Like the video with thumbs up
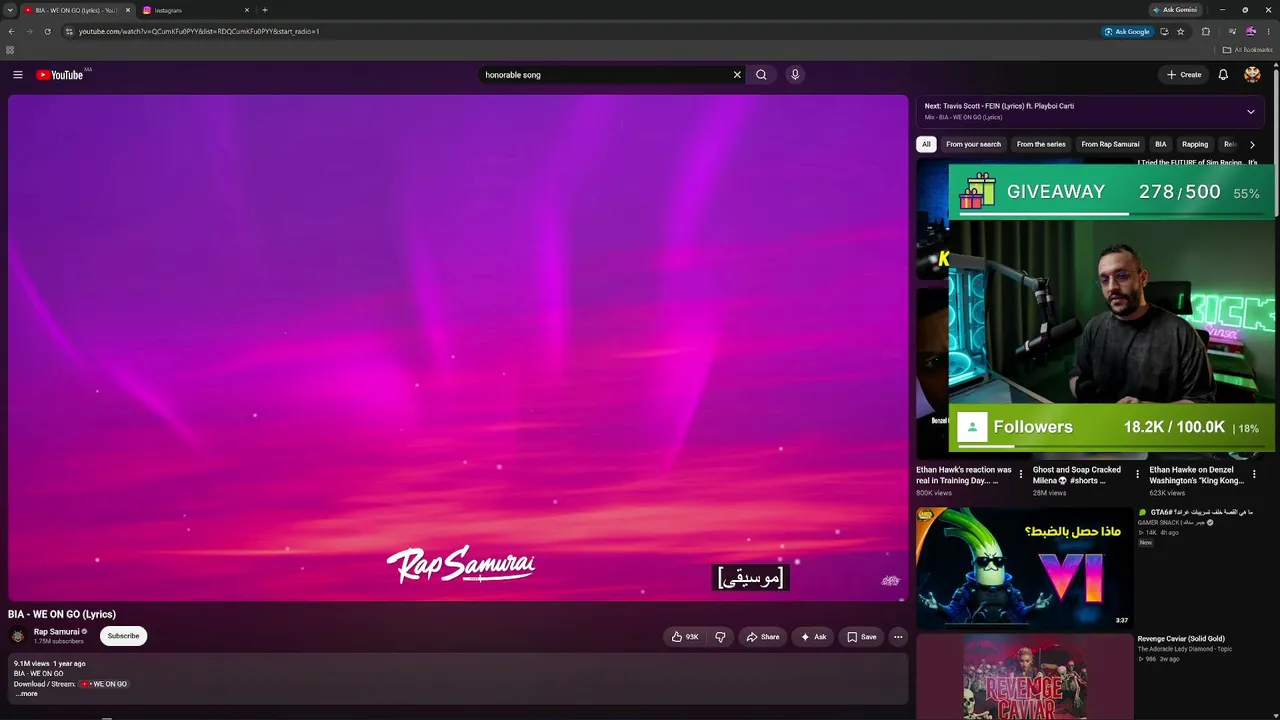The width and height of the screenshot is (1280, 720). [685, 637]
